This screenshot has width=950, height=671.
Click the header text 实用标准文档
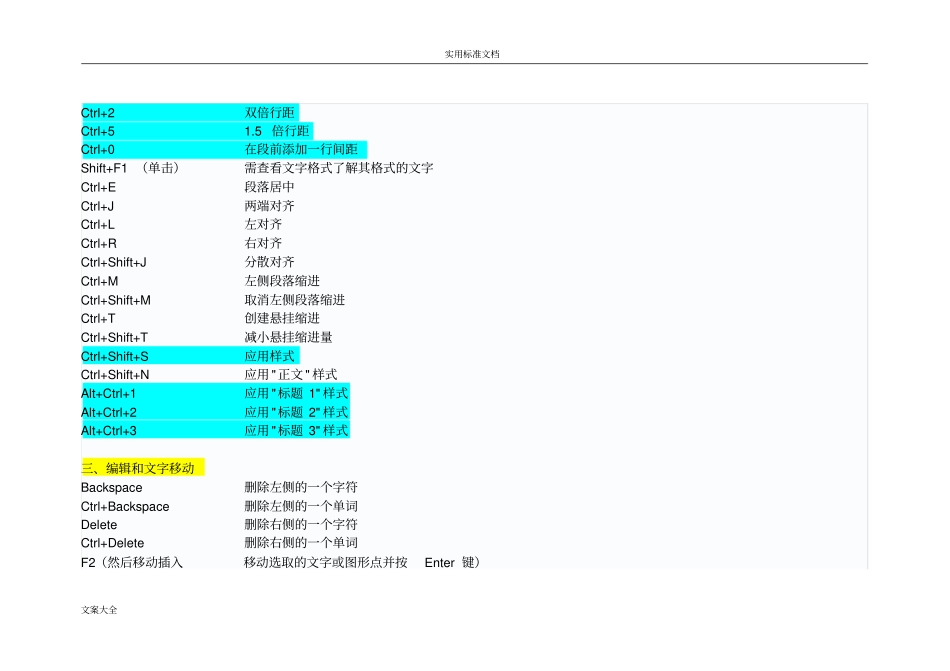click(472, 54)
